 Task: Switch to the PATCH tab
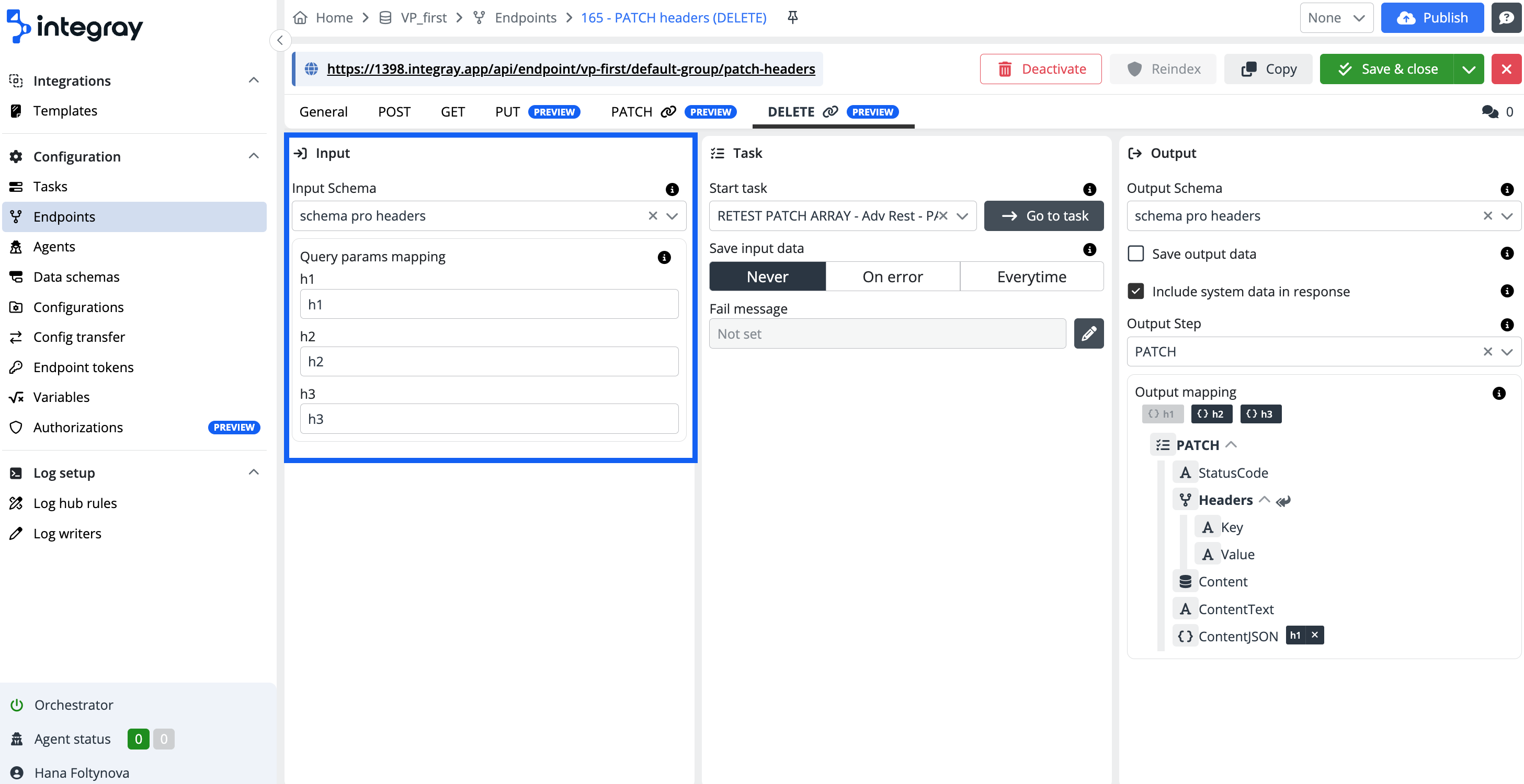click(x=631, y=112)
